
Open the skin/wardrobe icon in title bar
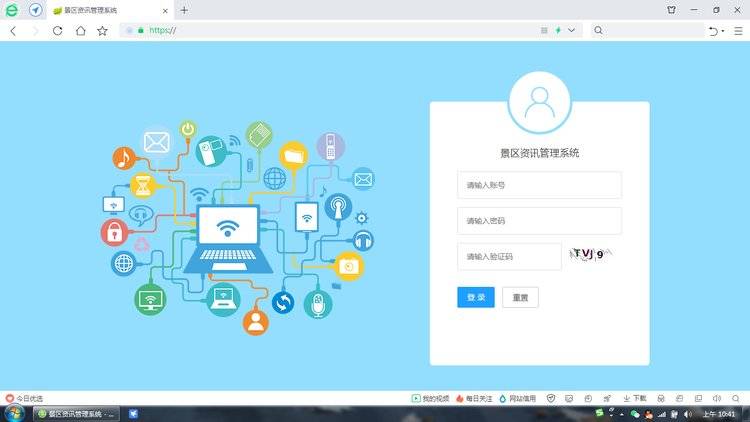pyautogui.click(x=671, y=10)
